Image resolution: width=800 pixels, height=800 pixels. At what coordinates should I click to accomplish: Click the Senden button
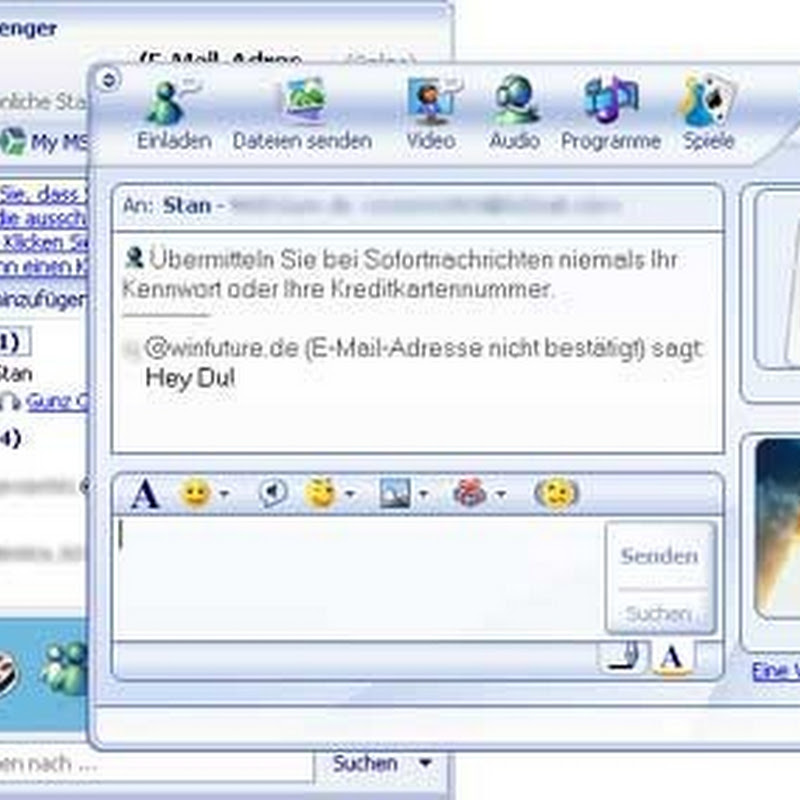[659, 556]
